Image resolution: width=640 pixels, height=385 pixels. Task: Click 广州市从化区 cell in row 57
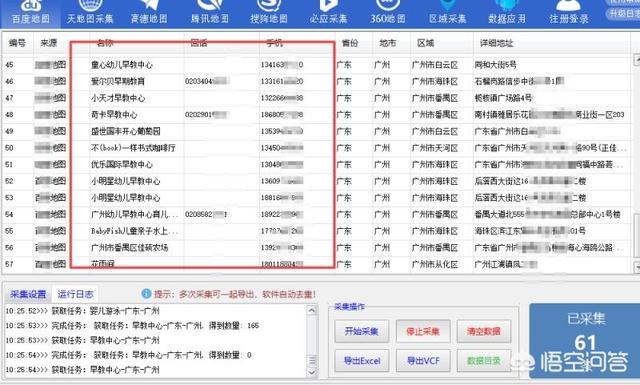(435, 265)
